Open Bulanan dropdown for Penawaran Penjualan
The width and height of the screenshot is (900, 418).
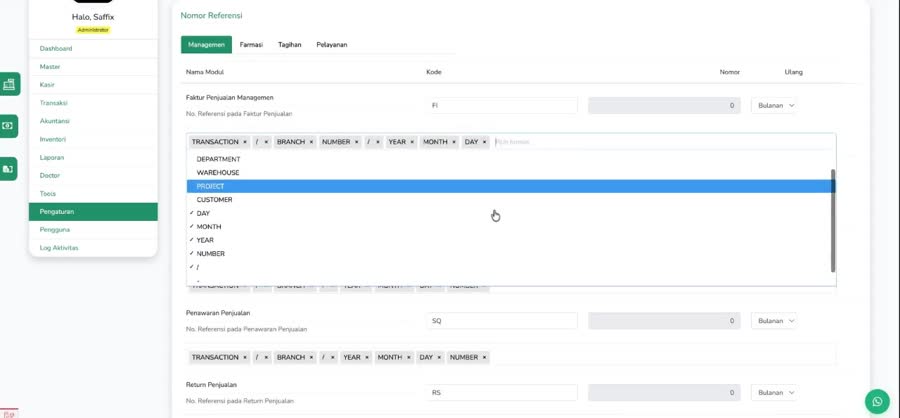(x=773, y=321)
